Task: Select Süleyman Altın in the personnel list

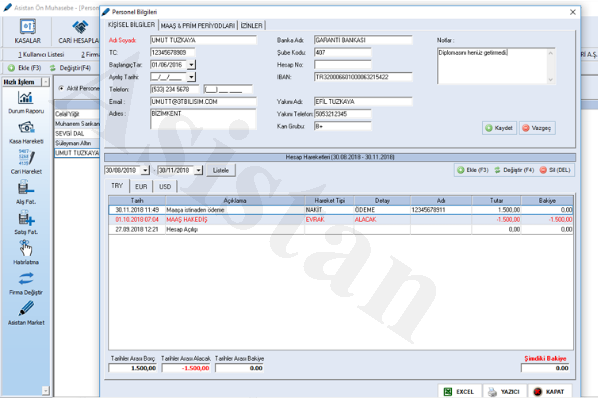Action: coord(77,143)
